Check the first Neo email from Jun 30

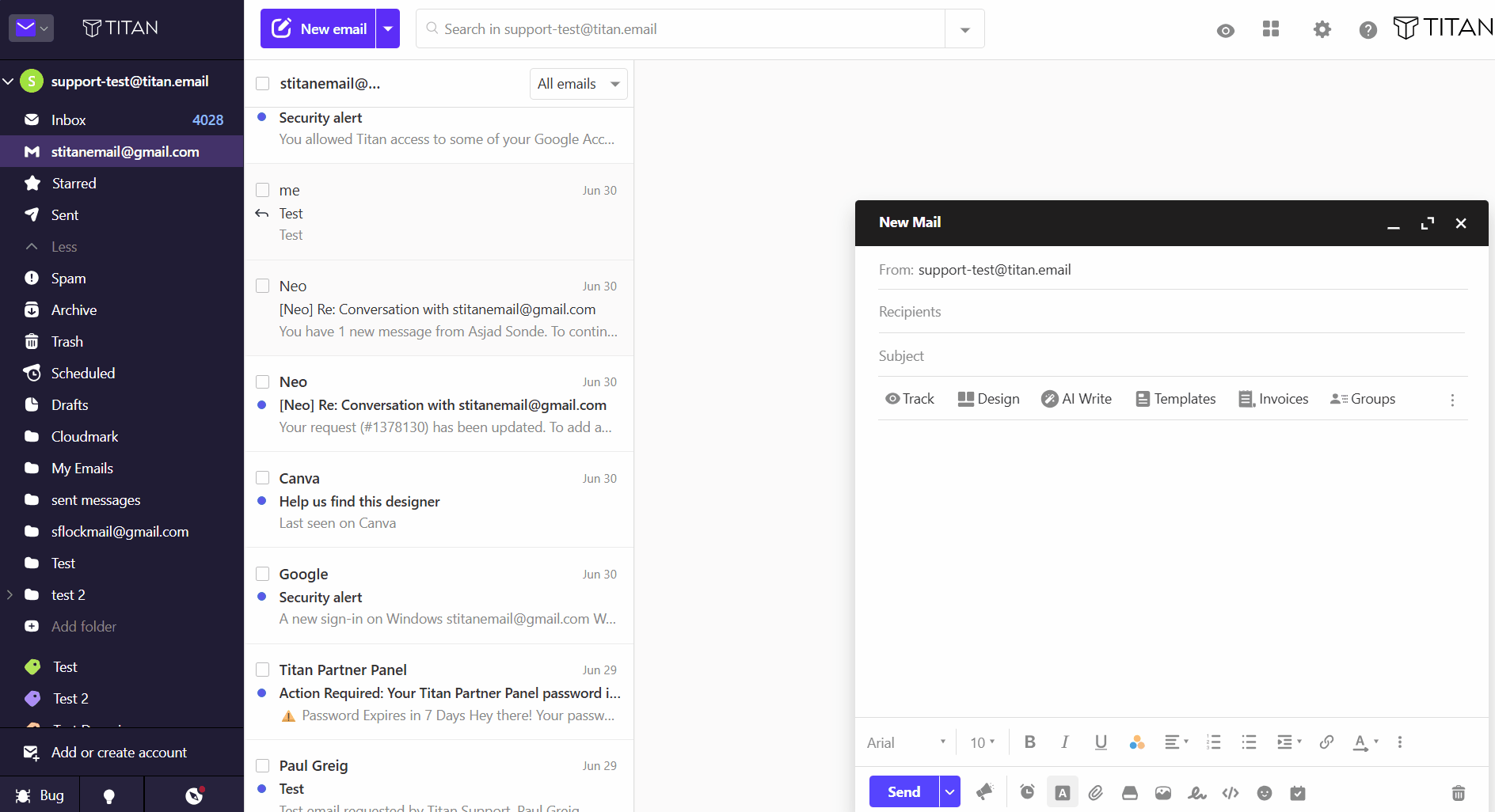click(x=263, y=286)
